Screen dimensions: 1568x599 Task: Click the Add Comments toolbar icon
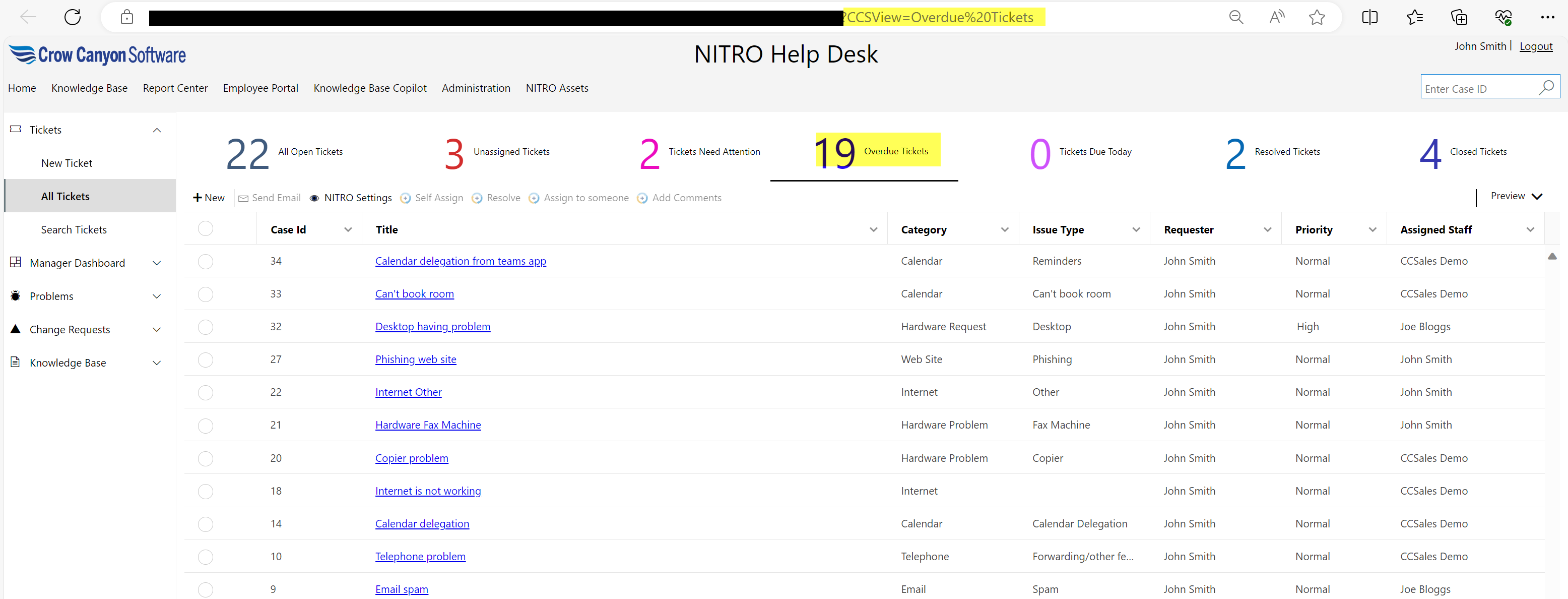click(x=642, y=198)
